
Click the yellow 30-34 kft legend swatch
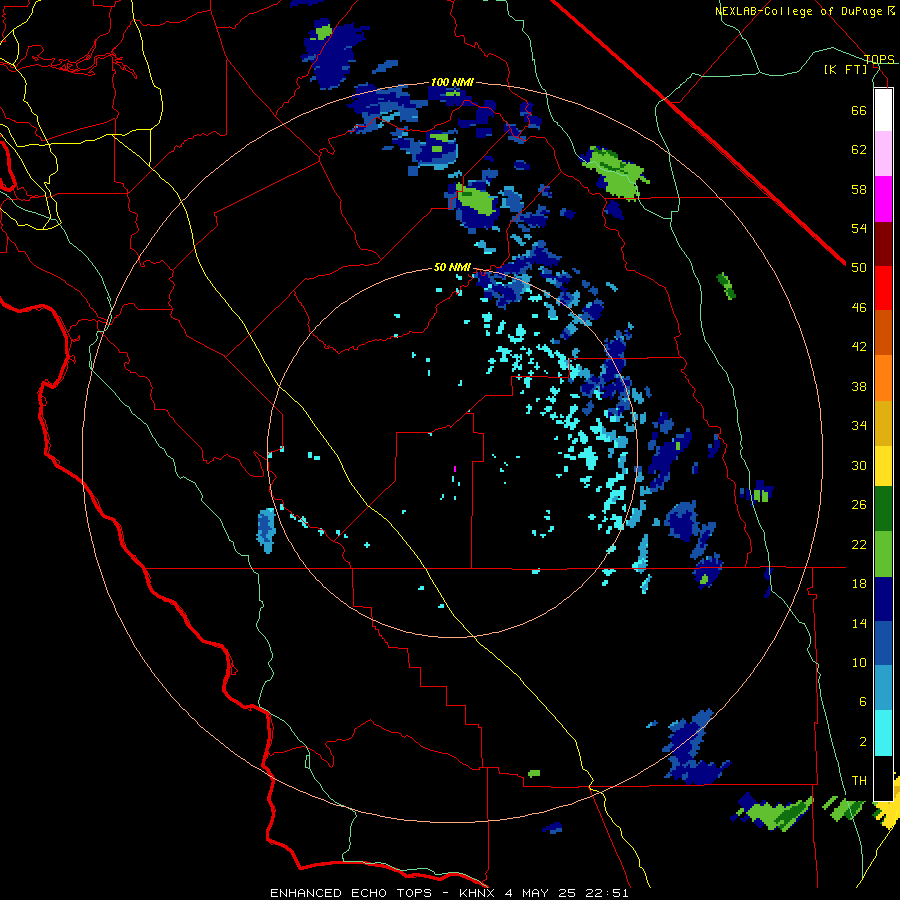883,465
